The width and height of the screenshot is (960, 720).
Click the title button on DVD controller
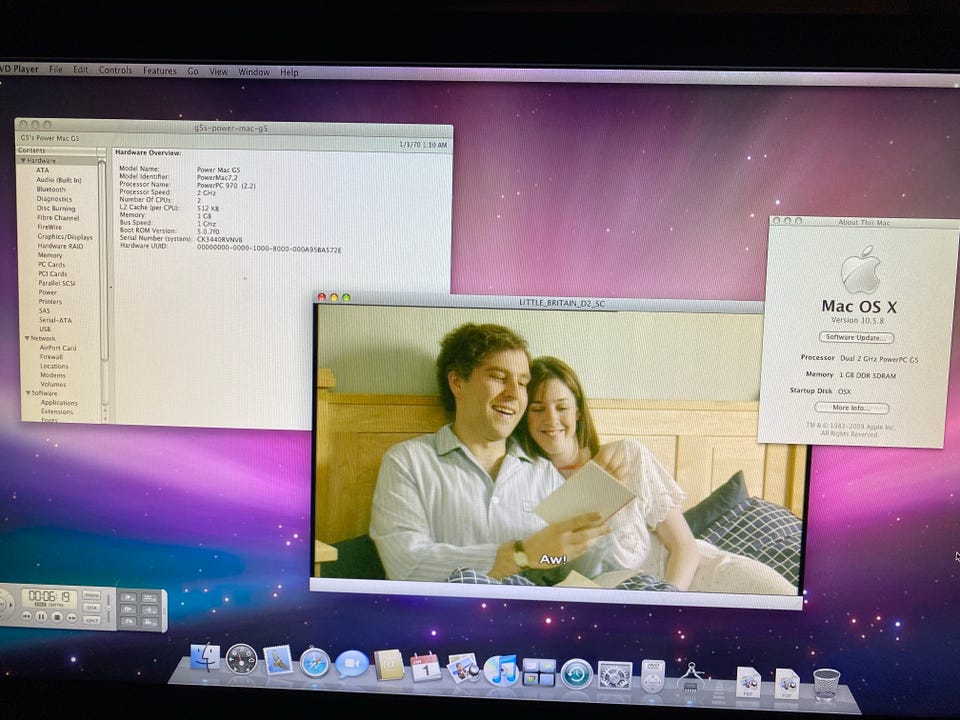point(91,607)
